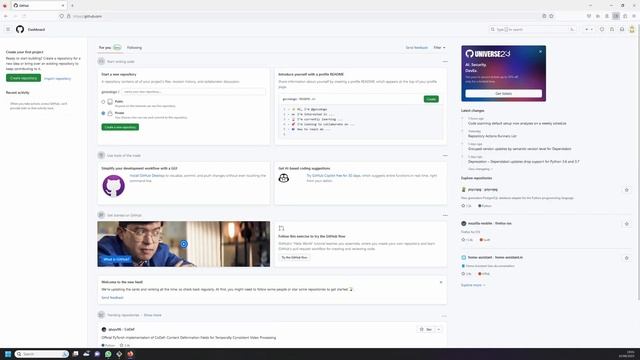
Task: Click the Explore more link
Action: [x=473, y=285]
